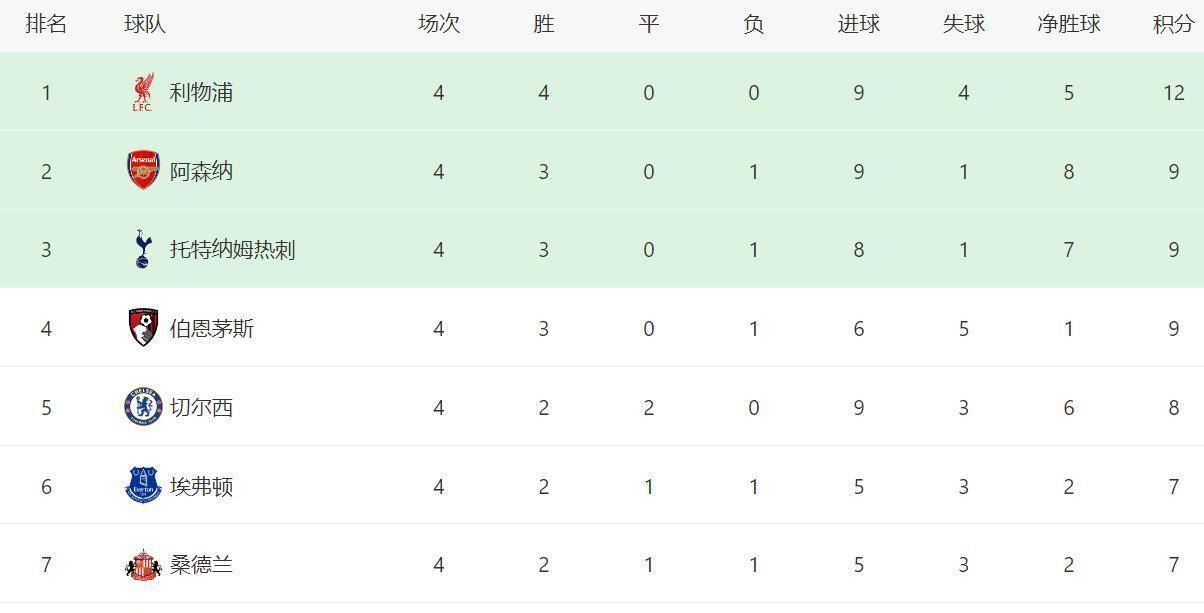Click the Everton club badge icon
The image size is (1204, 613).
click(x=143, y=486)
